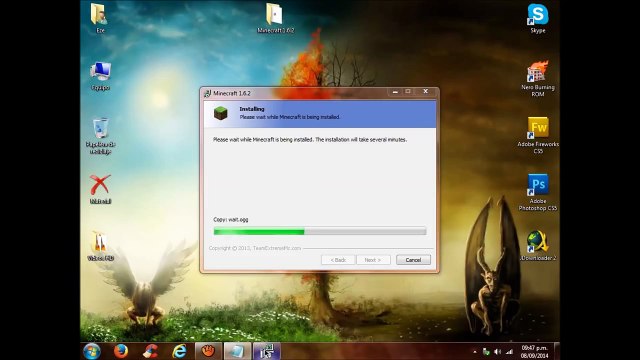
Task: Open the taskbar clock showing 09:47 p.m.
Action: pos(534,351)
